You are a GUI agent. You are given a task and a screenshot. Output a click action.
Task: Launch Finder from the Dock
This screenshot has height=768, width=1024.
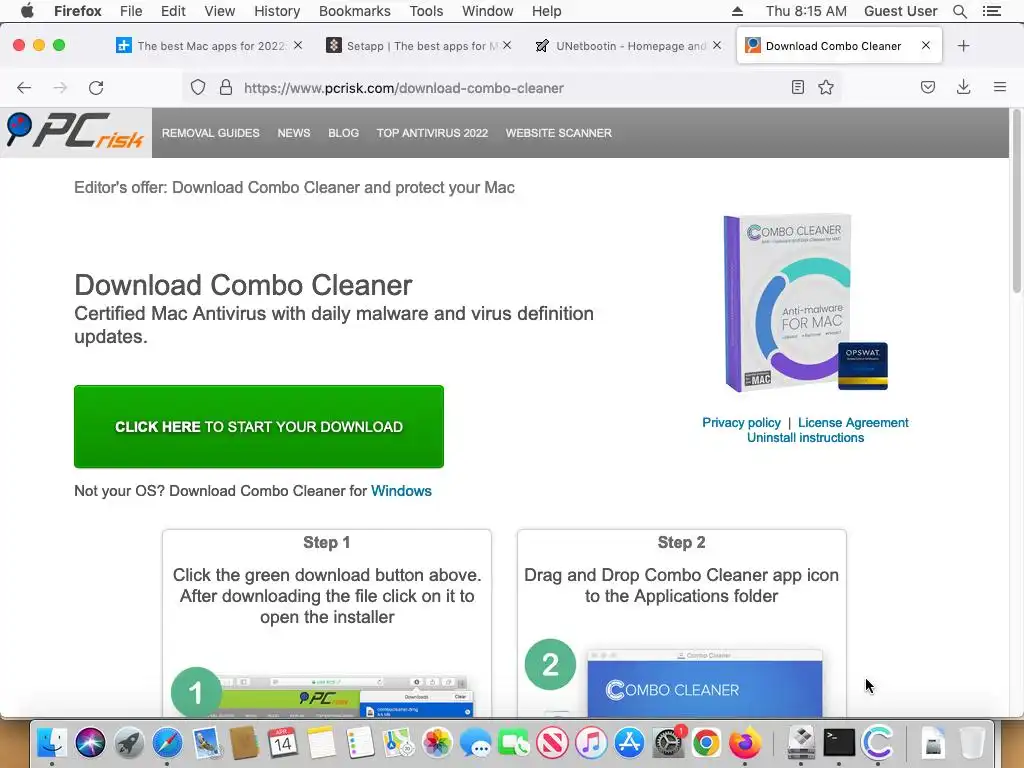point(52,743)
